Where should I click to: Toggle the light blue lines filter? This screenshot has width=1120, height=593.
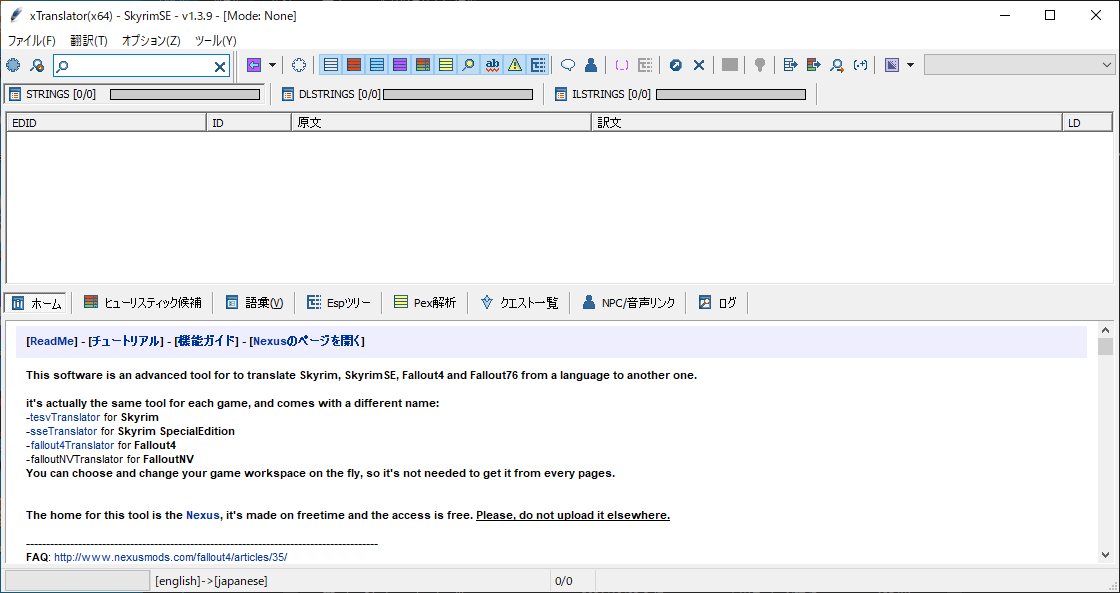(376, 66)
